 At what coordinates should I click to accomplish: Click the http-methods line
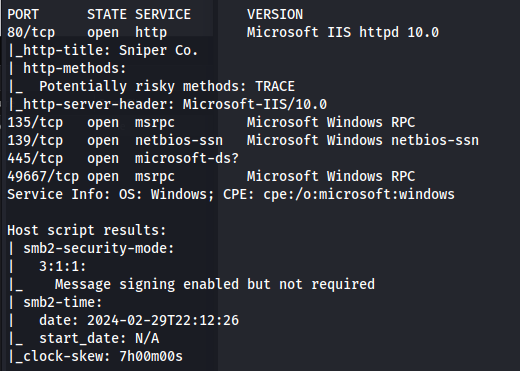coord(67,68)
